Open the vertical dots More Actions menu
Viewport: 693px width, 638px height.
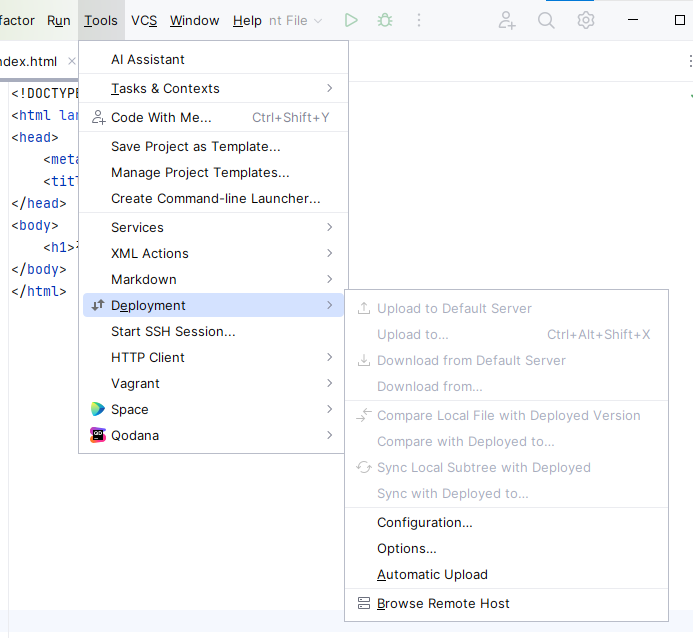[419, 20]
